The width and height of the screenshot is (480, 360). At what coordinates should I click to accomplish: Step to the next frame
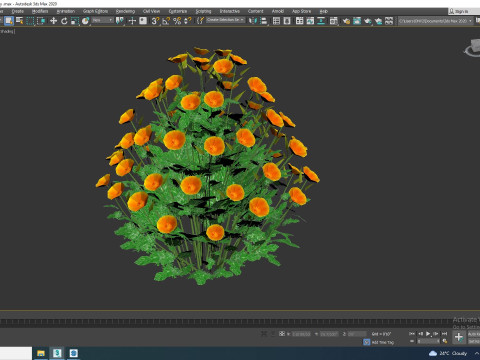click(436, 333)
